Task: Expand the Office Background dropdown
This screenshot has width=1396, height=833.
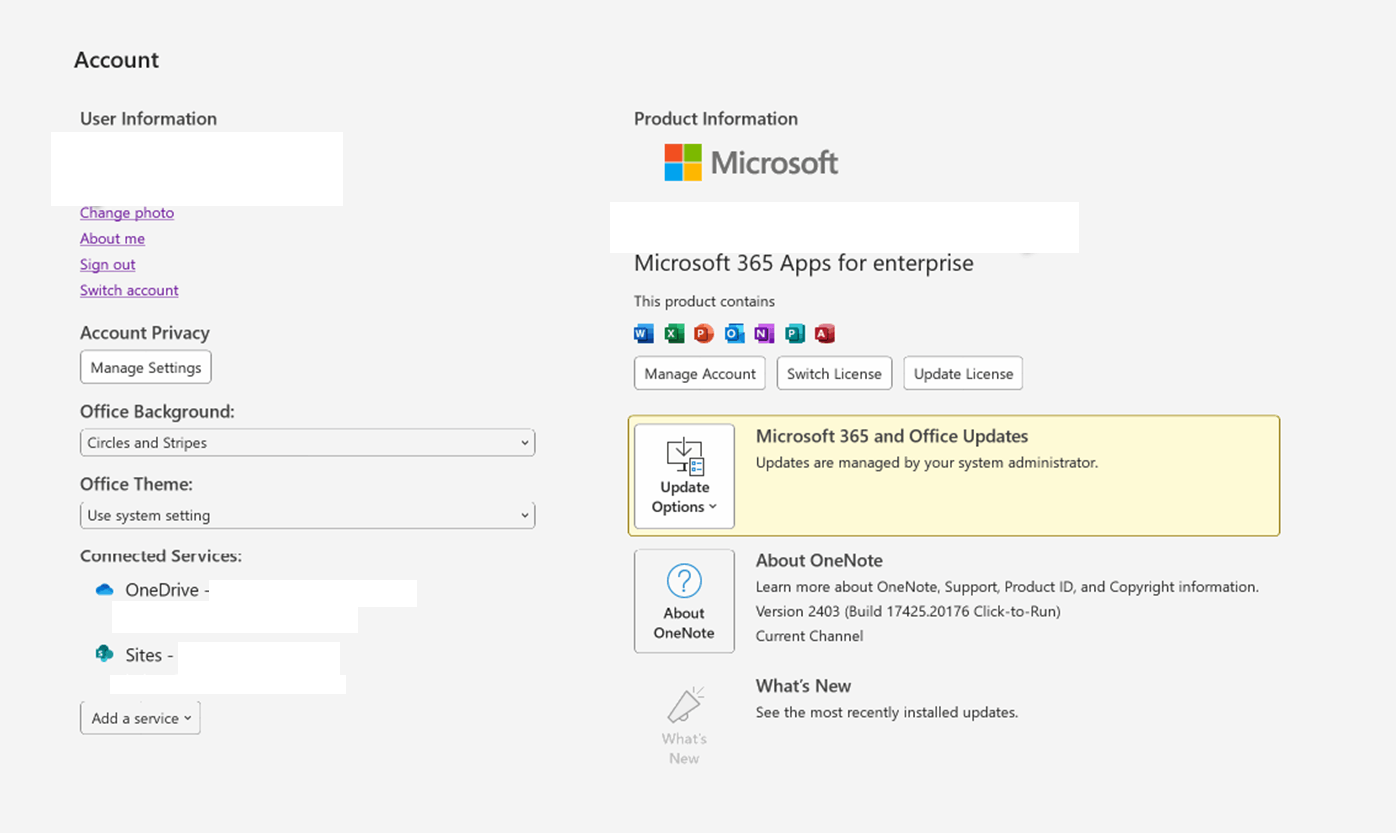Action: click(x=307, y=442)
